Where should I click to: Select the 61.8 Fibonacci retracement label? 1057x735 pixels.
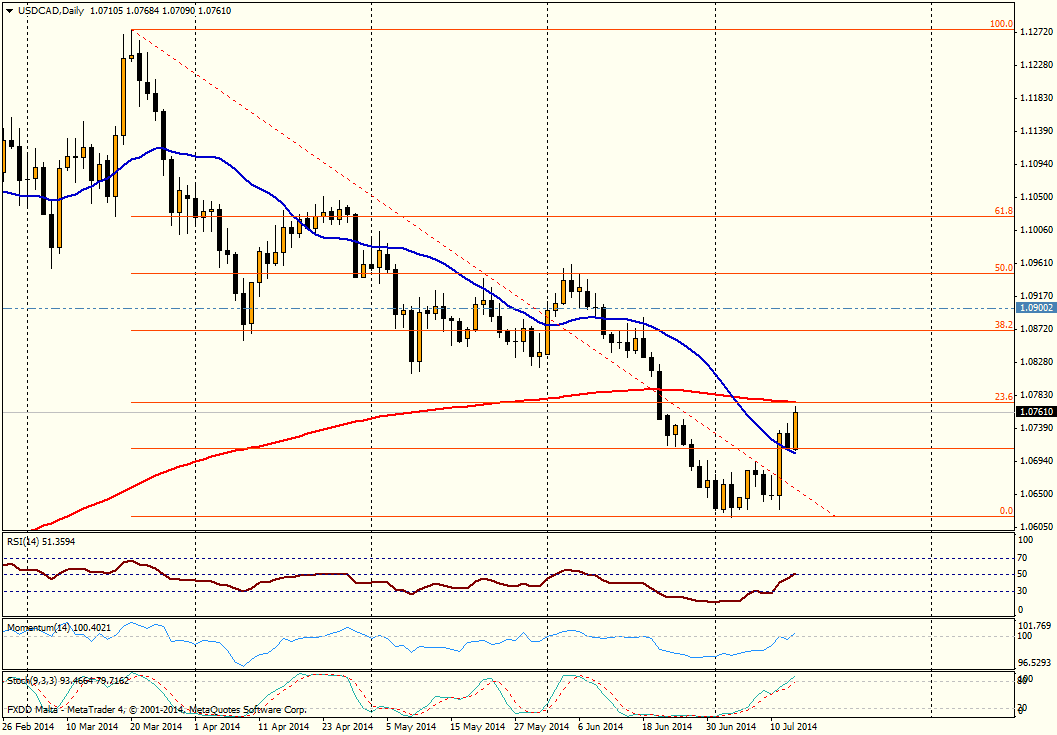point(1004,211)
